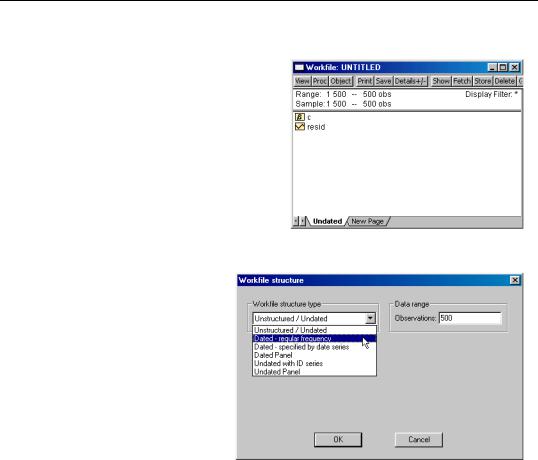The height and width of the screenshot is (460, 538).
Task: Open the New Page tab
Action: [x=367, y=221]
